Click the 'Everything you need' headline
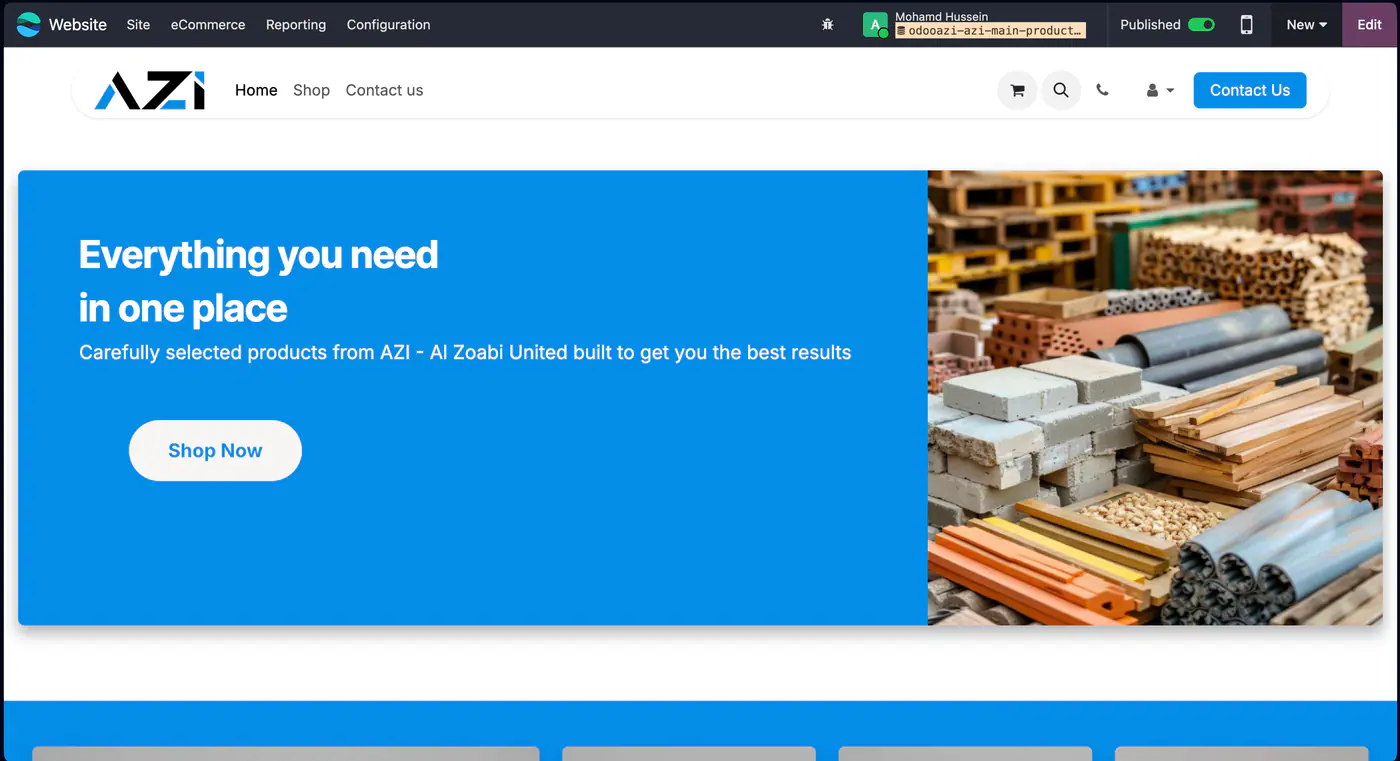This screenshot has width=1400, height=761. coord(259,255)
